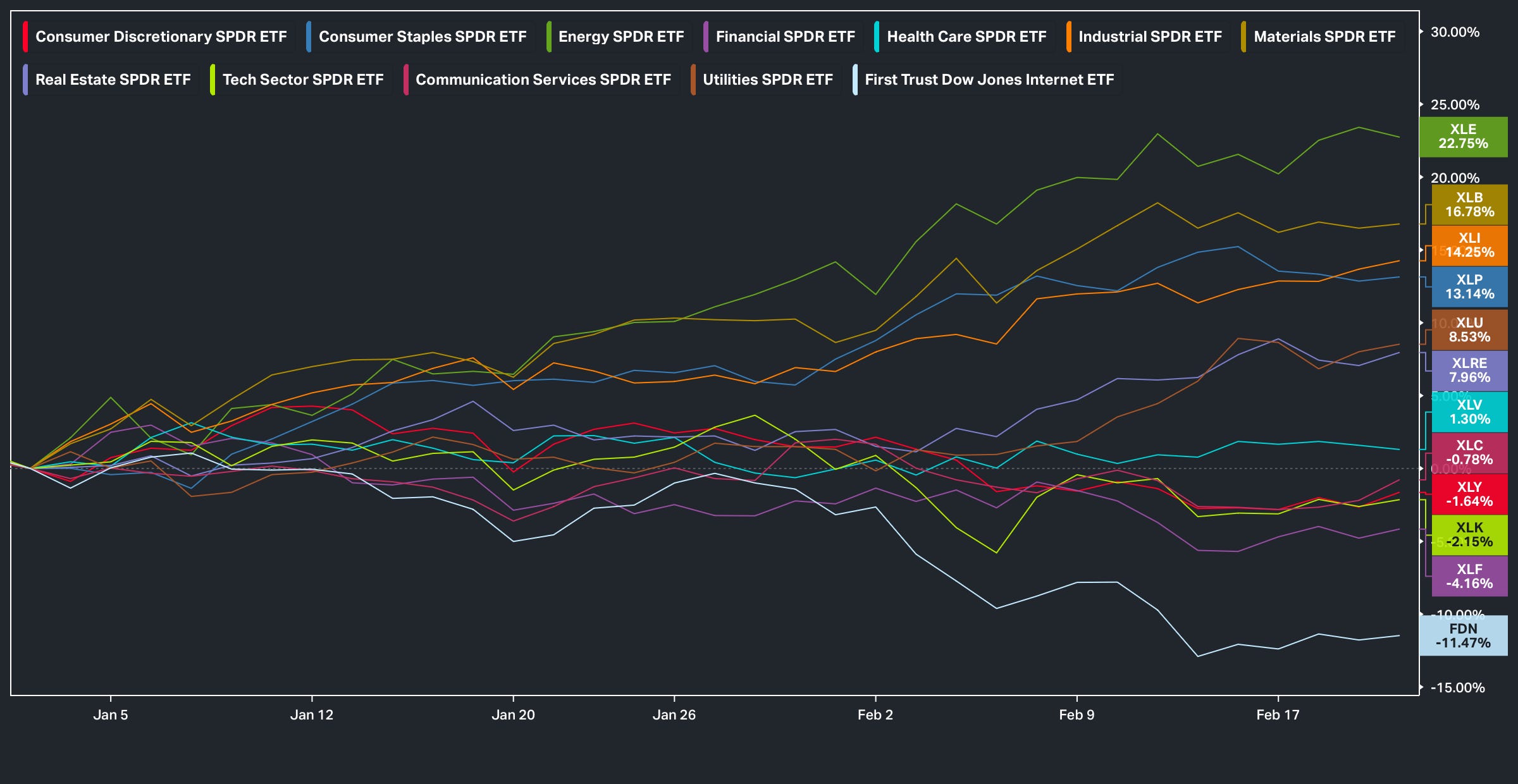This screenshot has height=784, width=1518.
Task: Select Health Care SPDR ETF legend item
Action: tap(966, 37)
